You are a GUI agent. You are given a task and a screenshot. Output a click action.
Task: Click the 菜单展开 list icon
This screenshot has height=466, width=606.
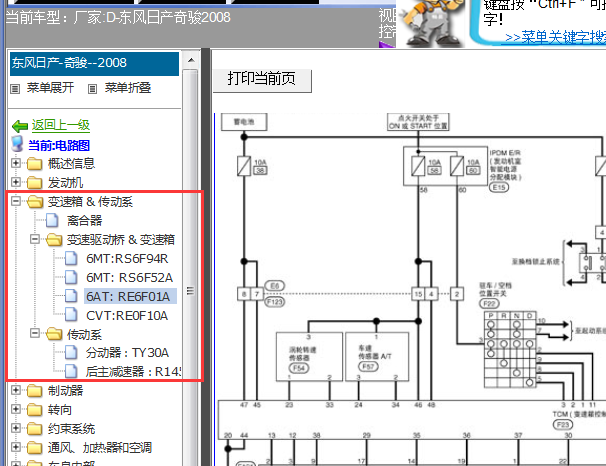[x=15, y=89]
